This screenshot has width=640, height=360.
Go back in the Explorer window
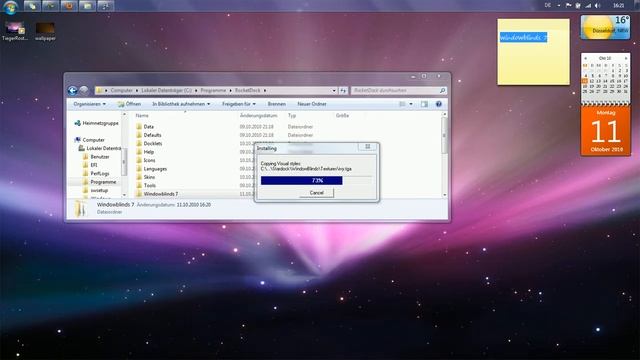[x=73, y=91]
